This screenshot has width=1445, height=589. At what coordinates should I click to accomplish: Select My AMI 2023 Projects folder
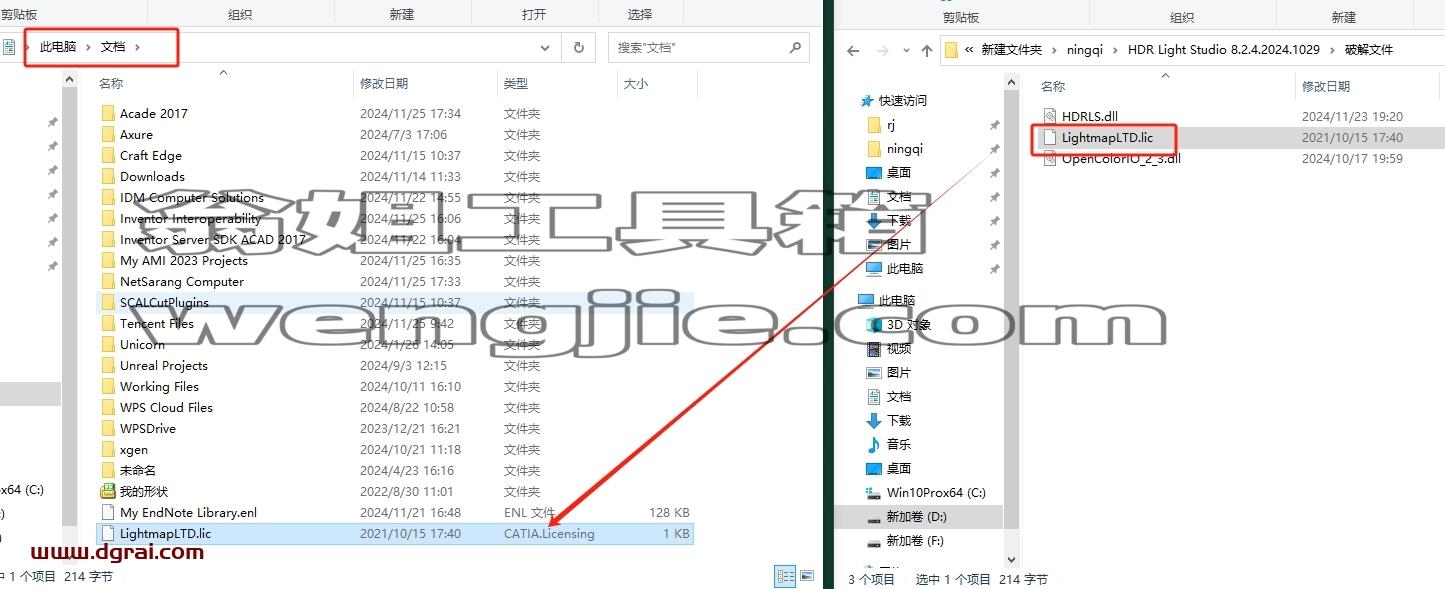pyautogui.click(x=183, y=261)
